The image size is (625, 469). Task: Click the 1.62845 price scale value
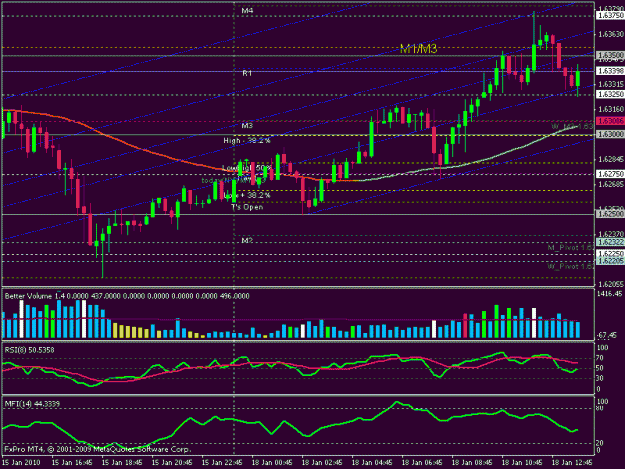611,159
